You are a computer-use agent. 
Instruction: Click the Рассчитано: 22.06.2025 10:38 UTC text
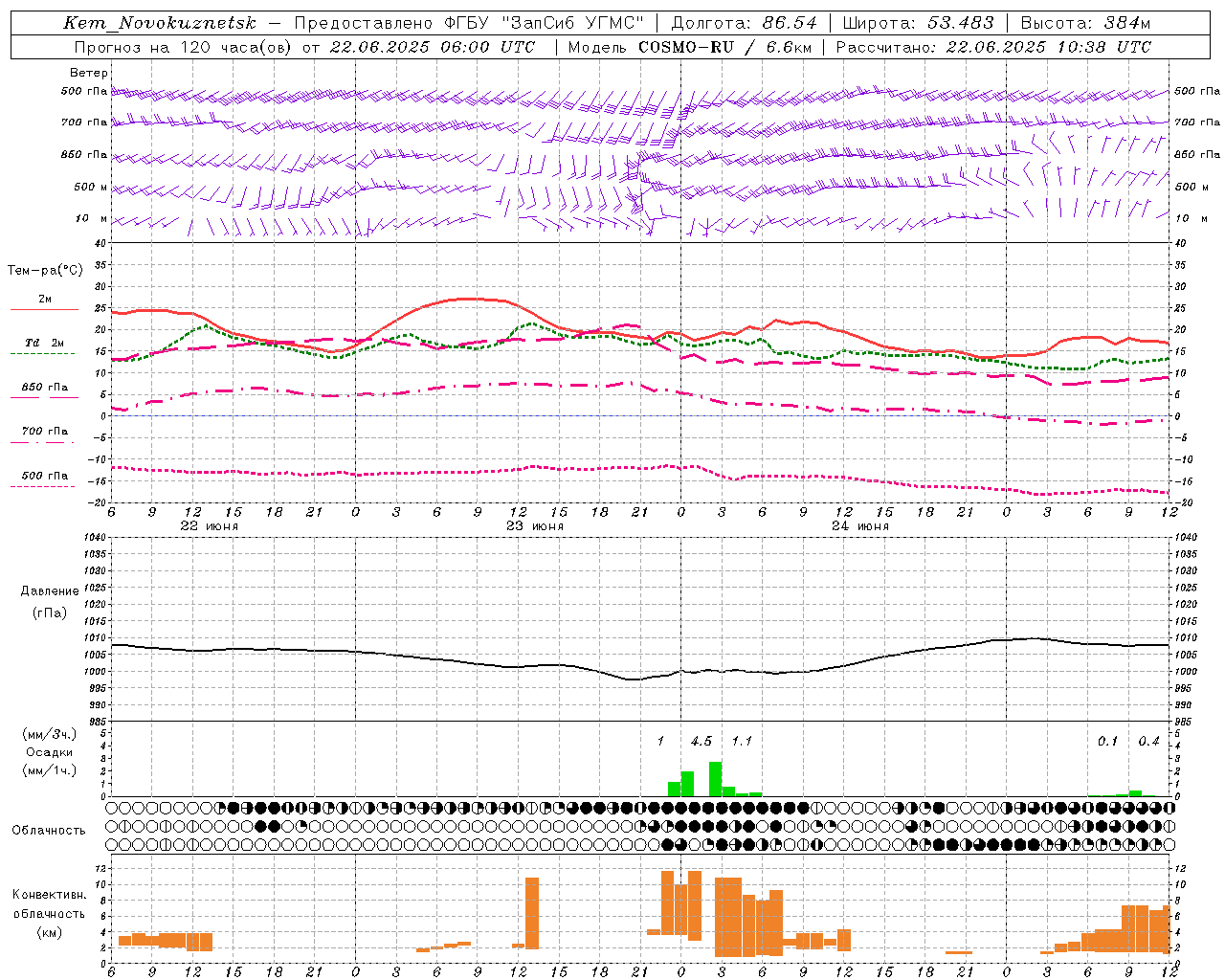pyautogui.click(x=993, y=47)
